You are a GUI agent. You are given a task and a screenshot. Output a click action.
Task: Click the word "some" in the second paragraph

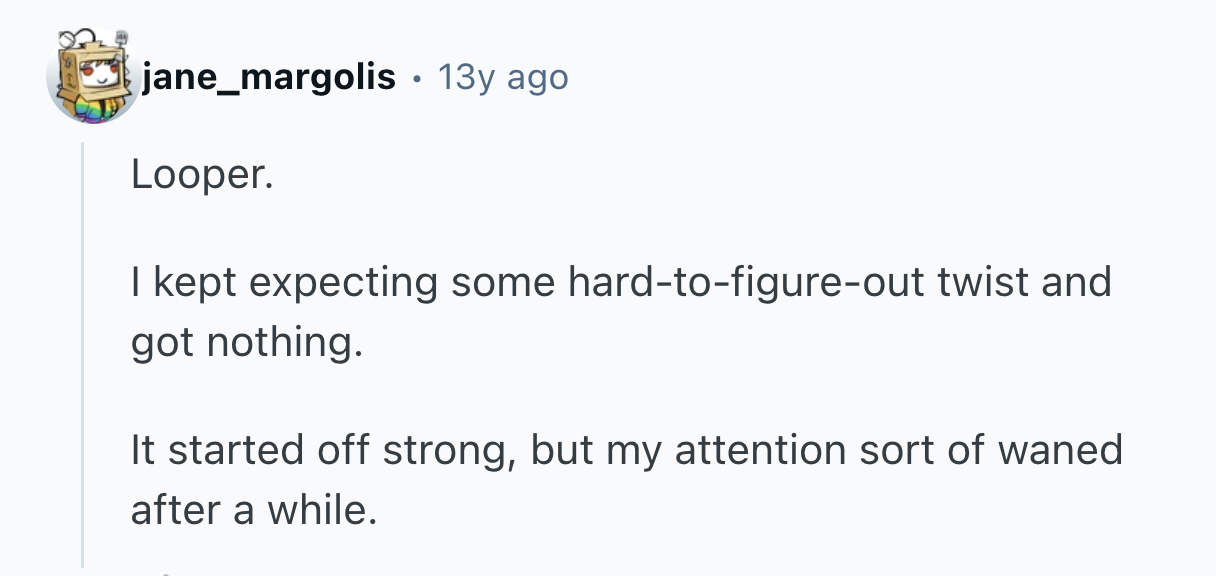coord(502,282)
